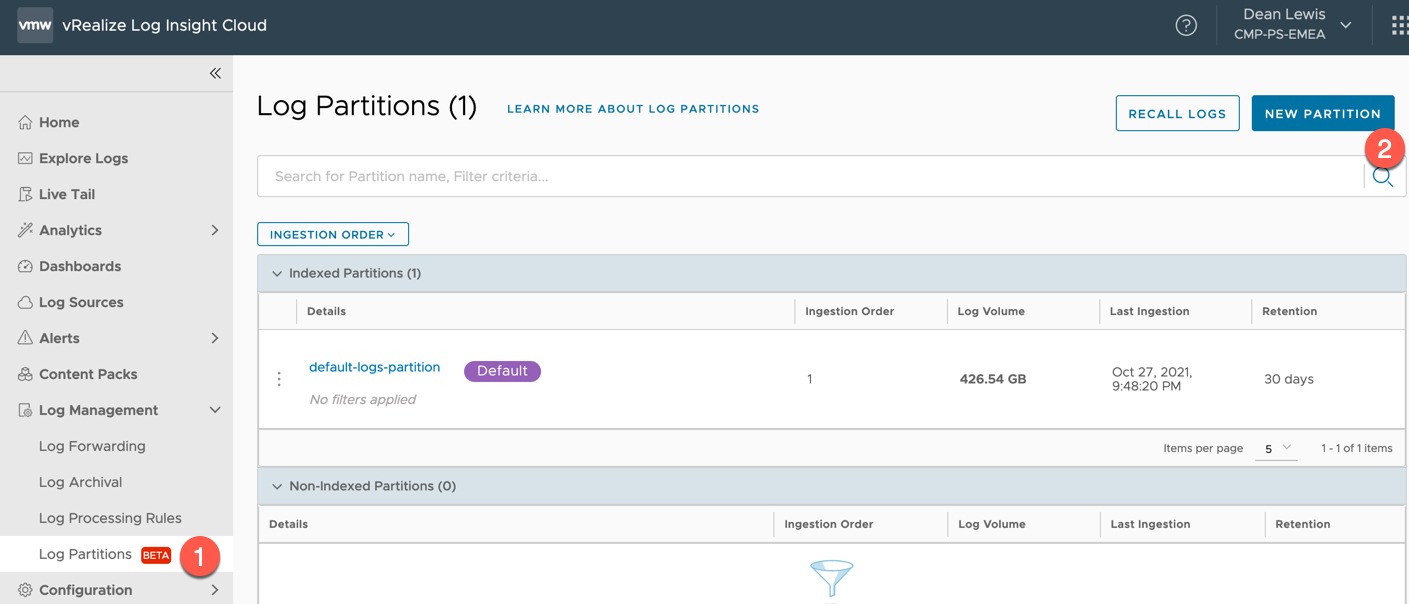This screenshot has width=1409, height=604.
Task: Click the 1 - 1 of 1 items text
Action: click(x=1357, y=448)
